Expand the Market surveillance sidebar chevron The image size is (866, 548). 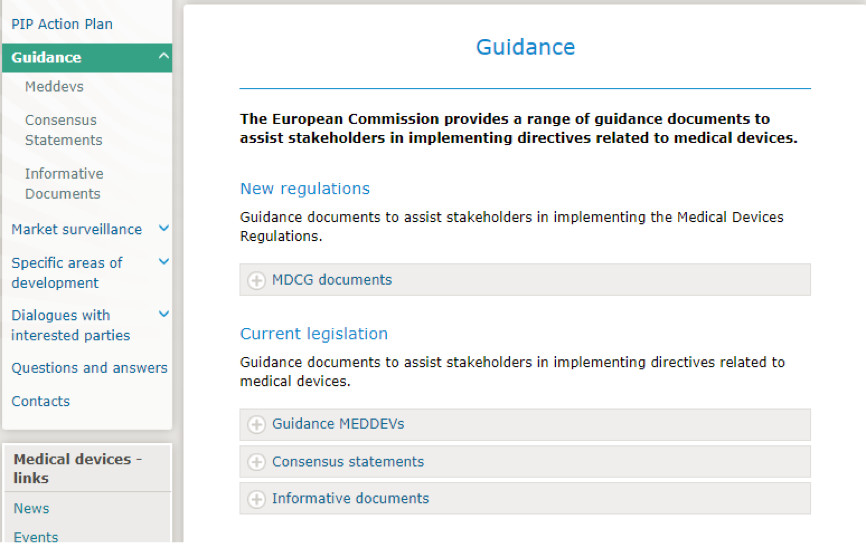click(x=164, y=229)
